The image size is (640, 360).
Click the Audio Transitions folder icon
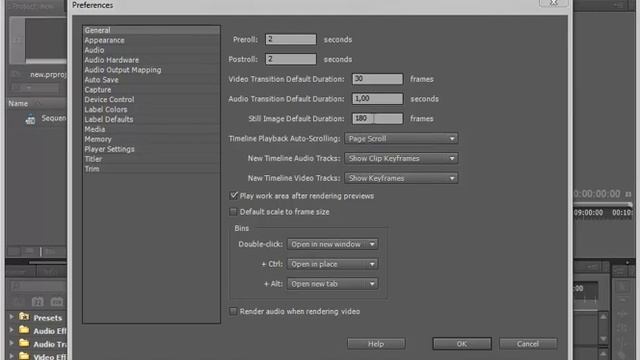(24, 343)
